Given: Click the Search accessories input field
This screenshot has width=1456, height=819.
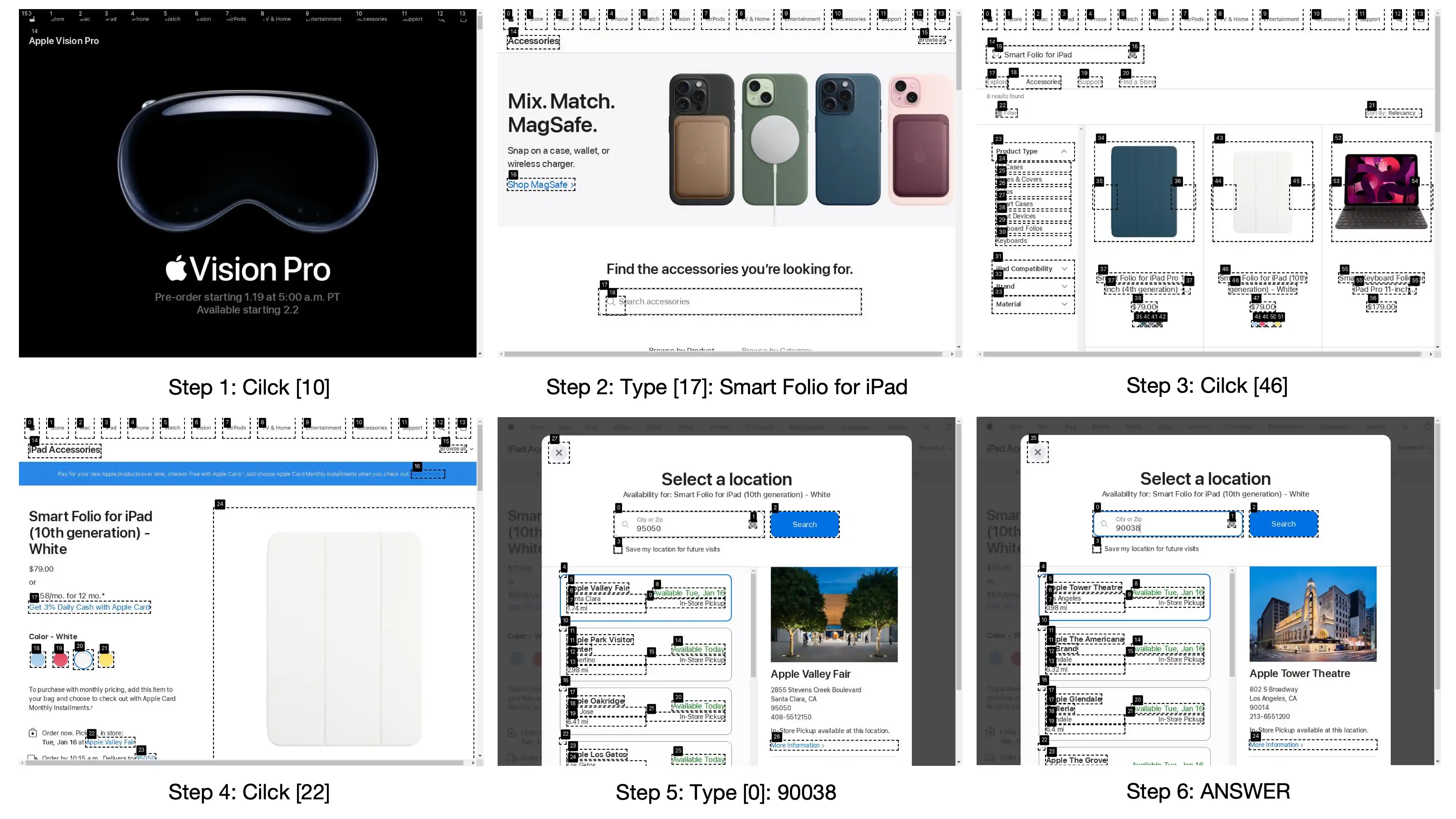Looking at the screenshot, I should click(x=730, y=302).
